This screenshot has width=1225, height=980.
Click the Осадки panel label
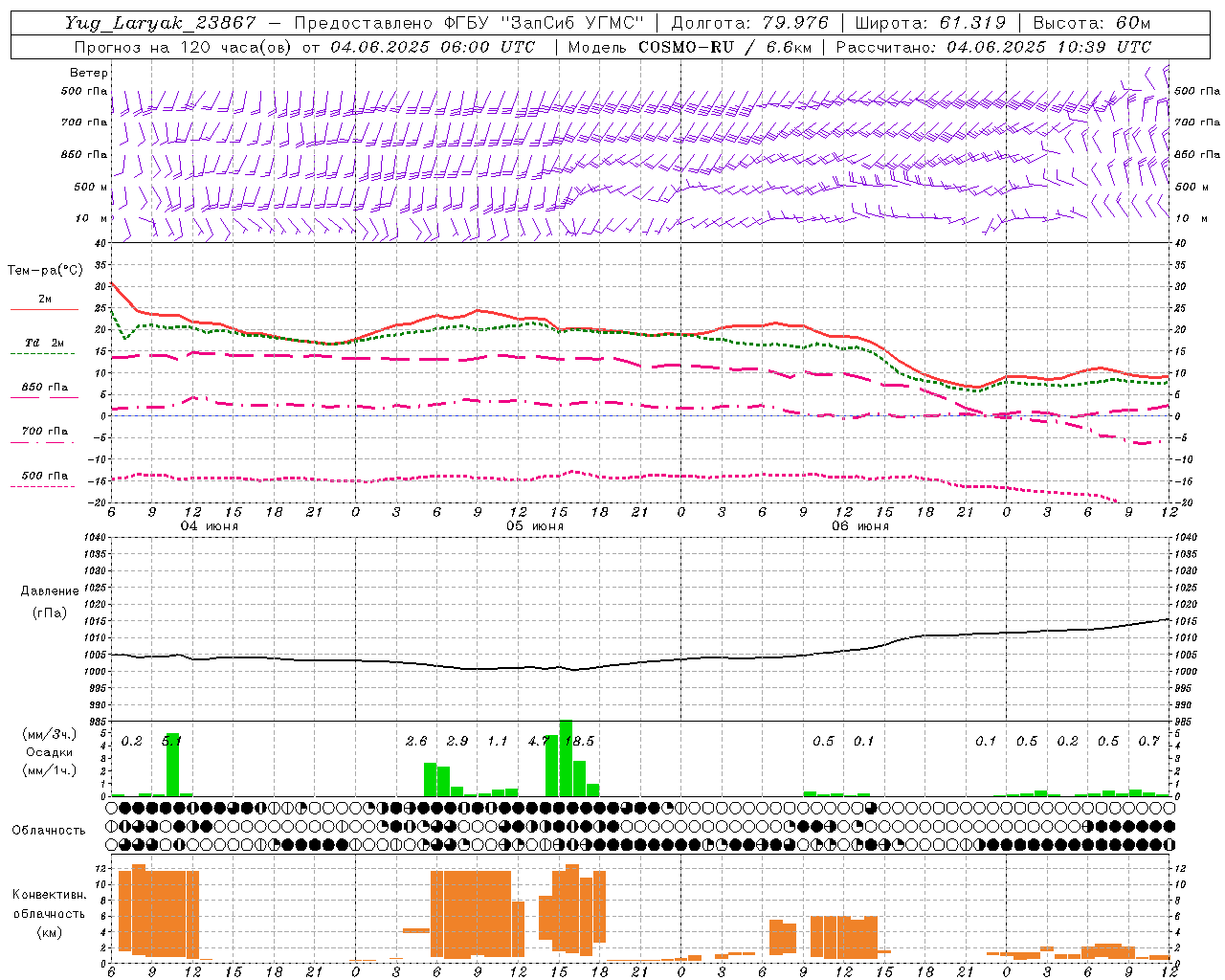(50, 752)
